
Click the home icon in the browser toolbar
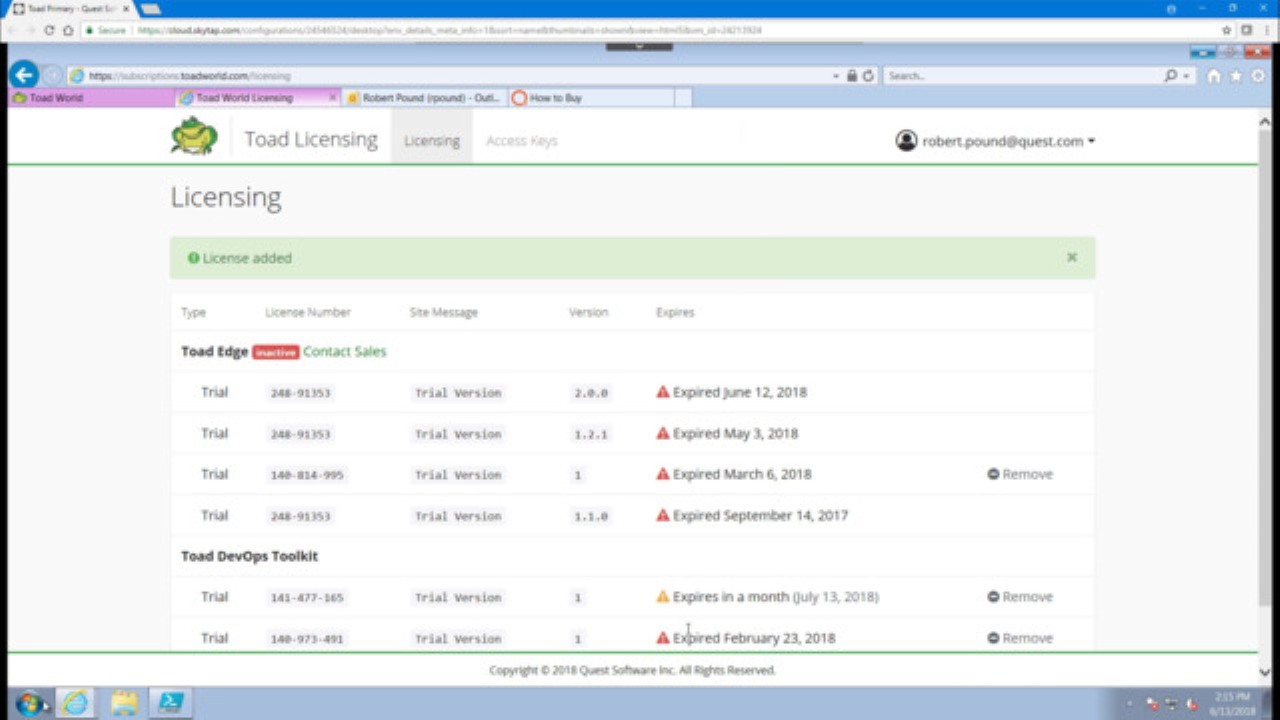1213,75
